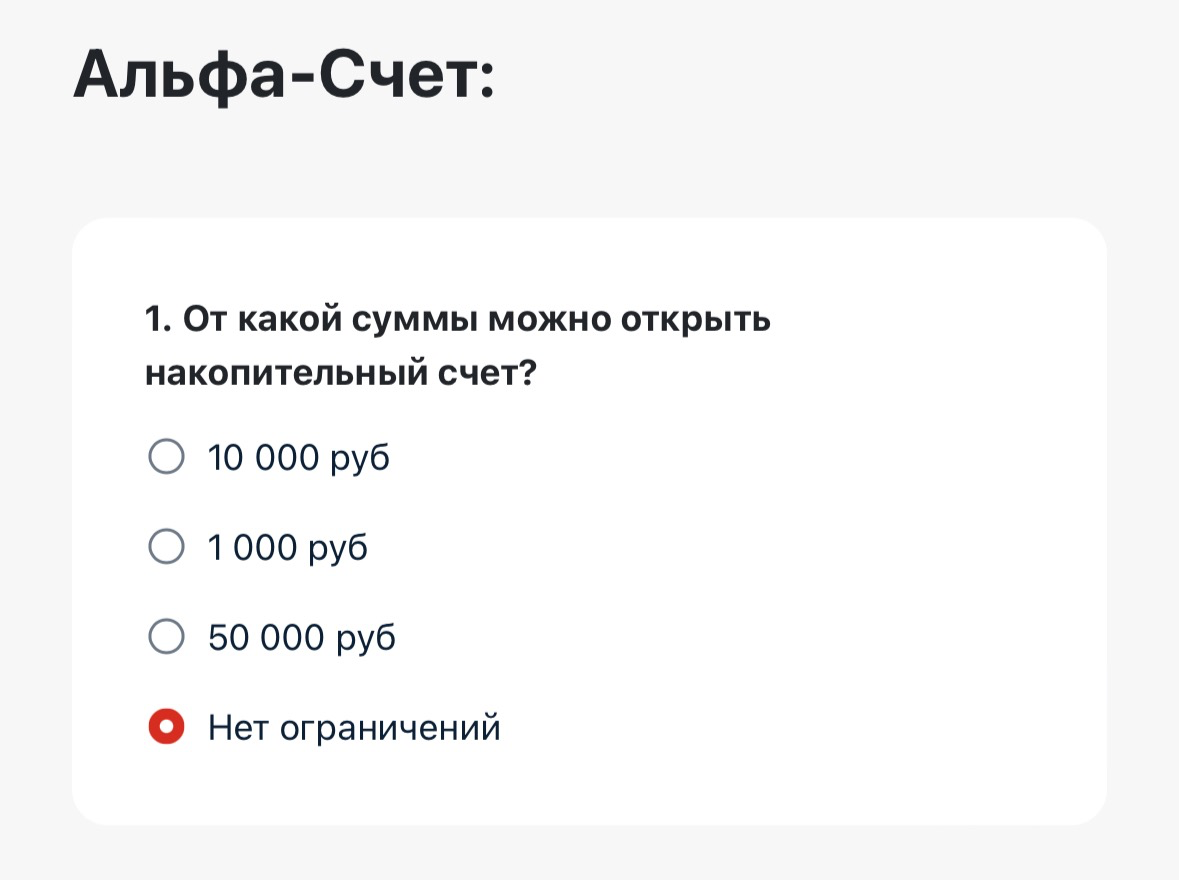The image size is (1179, 880).
Task: Click the question text about накопительный счет
Action: [458, 347]
